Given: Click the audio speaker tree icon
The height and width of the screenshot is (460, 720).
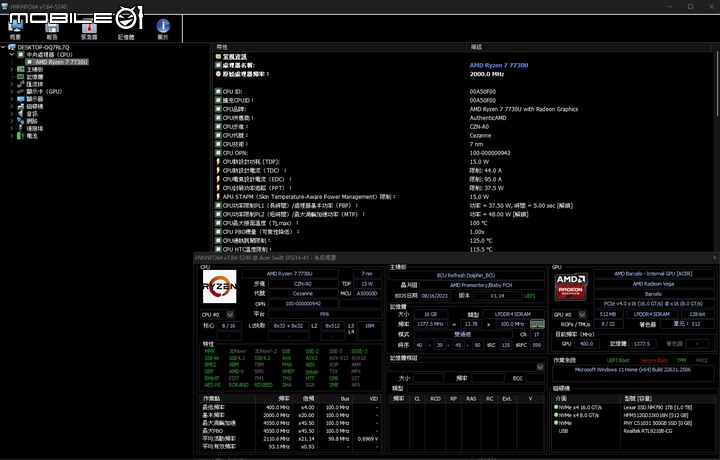Looking at the screenshot, I should (x=21, y=114).
